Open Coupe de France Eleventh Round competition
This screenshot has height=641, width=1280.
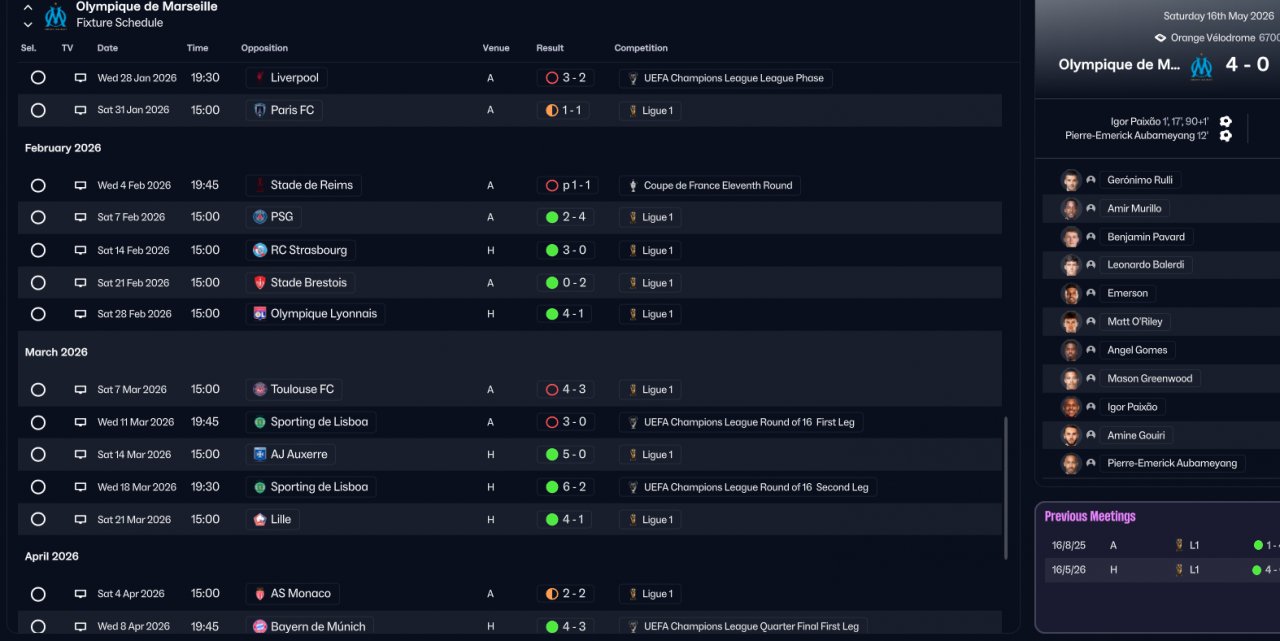[710, 185]
